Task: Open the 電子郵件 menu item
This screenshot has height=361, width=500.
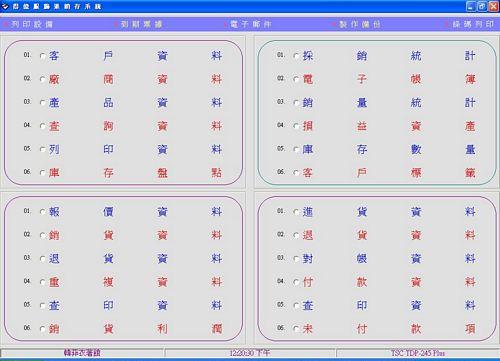Action: click(248, 24)
